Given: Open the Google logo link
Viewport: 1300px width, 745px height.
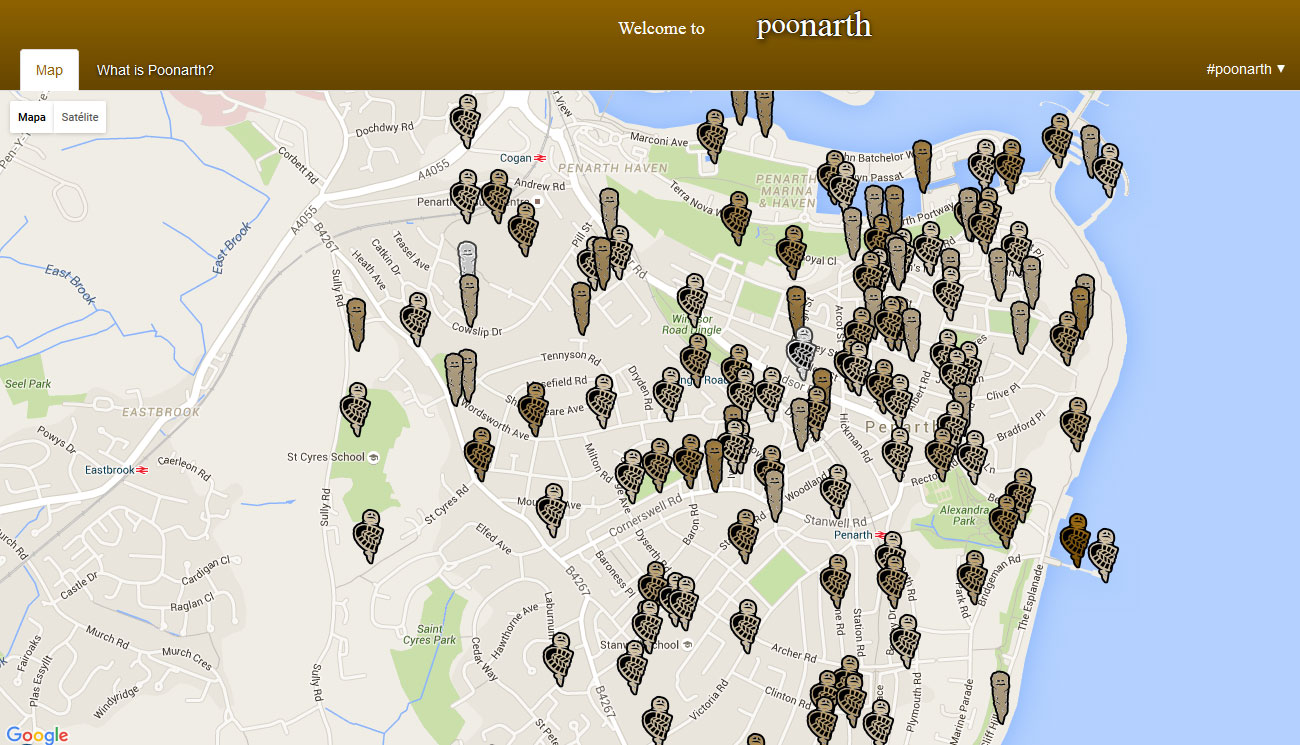Looking at the screenshot, I should pyautogui.click(x=37, y=735).
